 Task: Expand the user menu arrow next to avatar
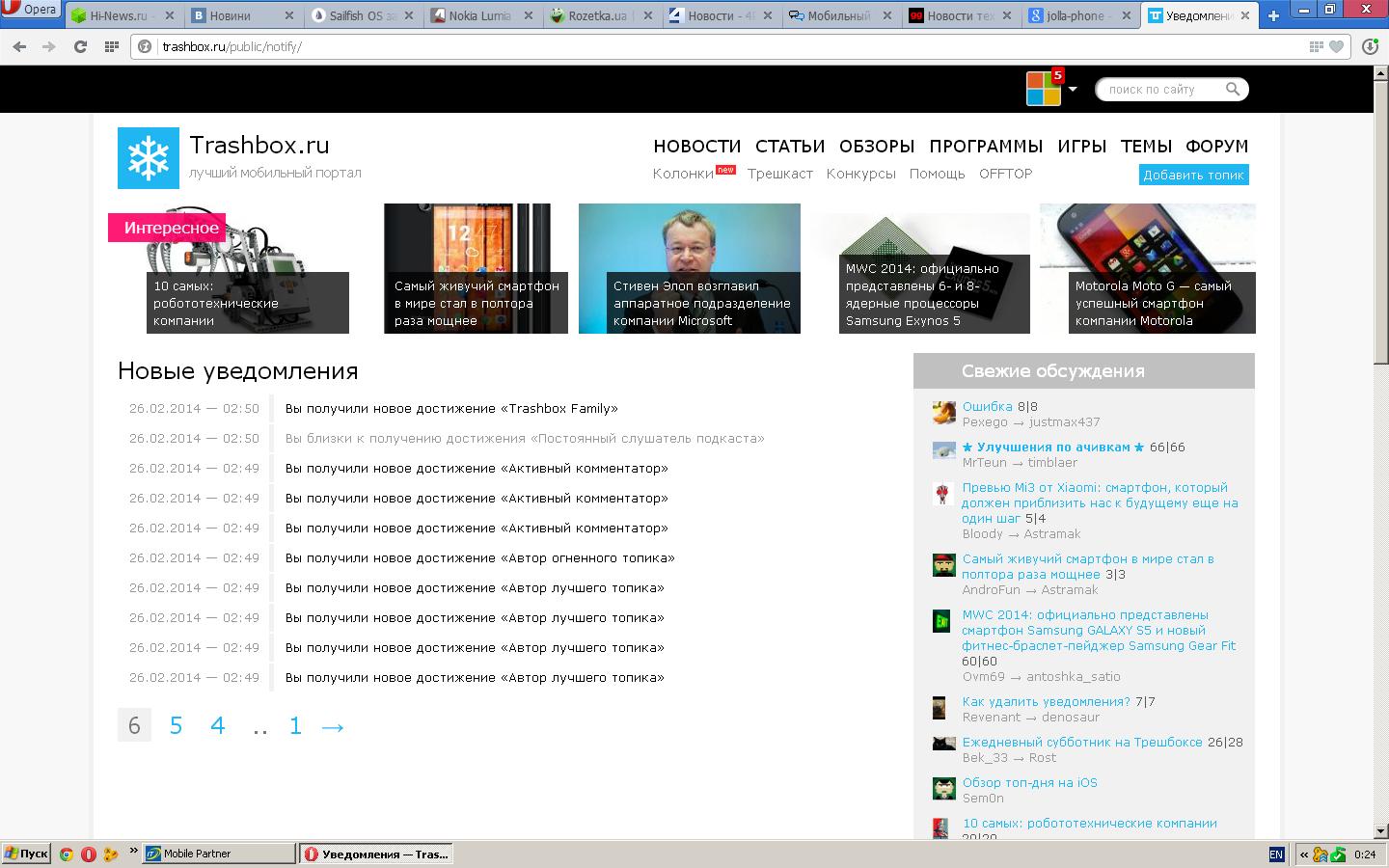click(1073, 89)
